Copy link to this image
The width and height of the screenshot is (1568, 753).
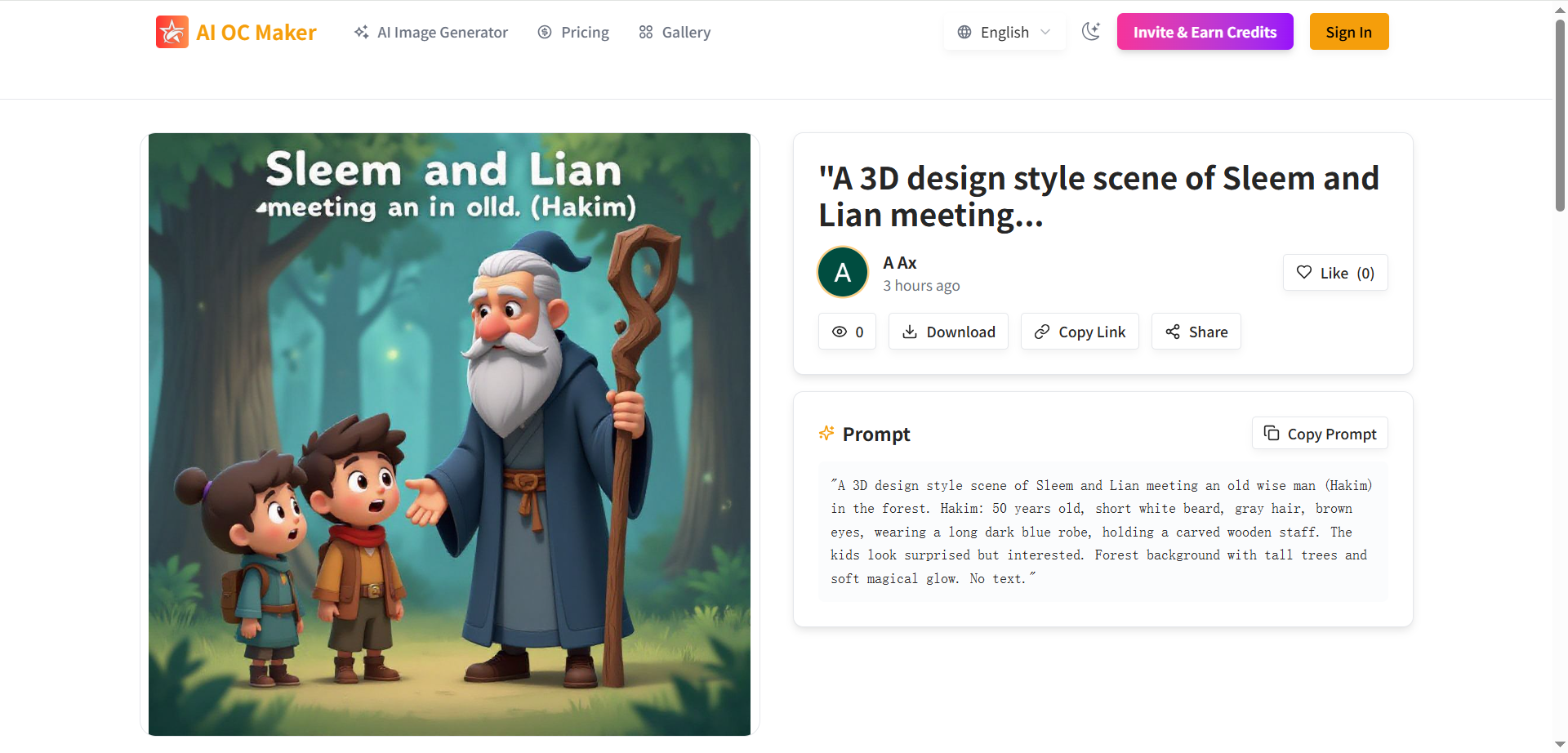(1080, 332)
